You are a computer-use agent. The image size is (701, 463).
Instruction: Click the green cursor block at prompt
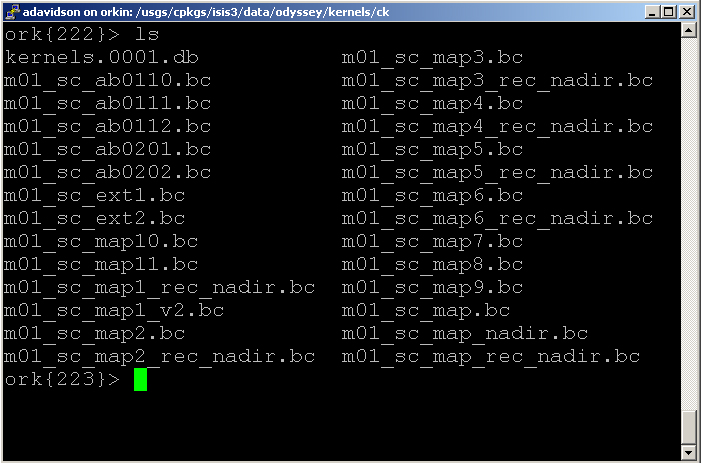[140, 380]
